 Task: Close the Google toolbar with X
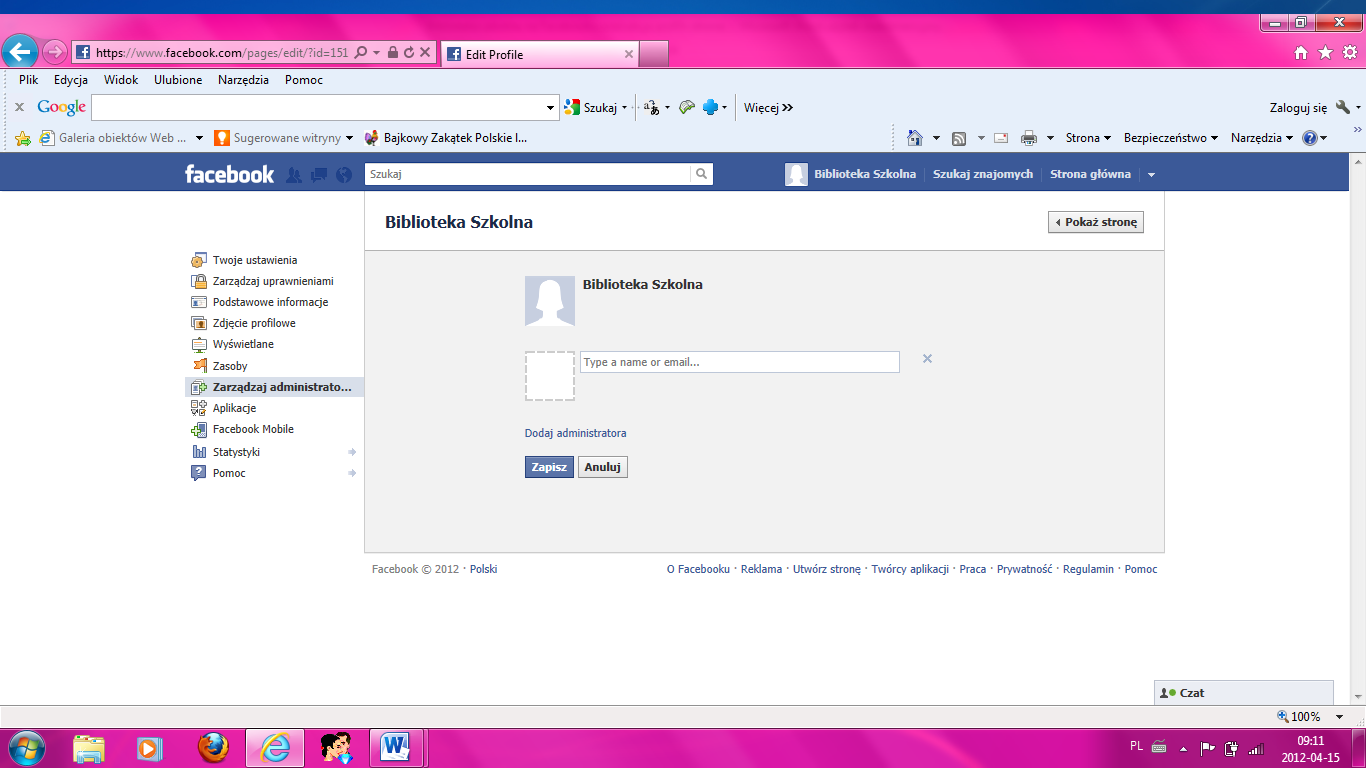[19, 107]
